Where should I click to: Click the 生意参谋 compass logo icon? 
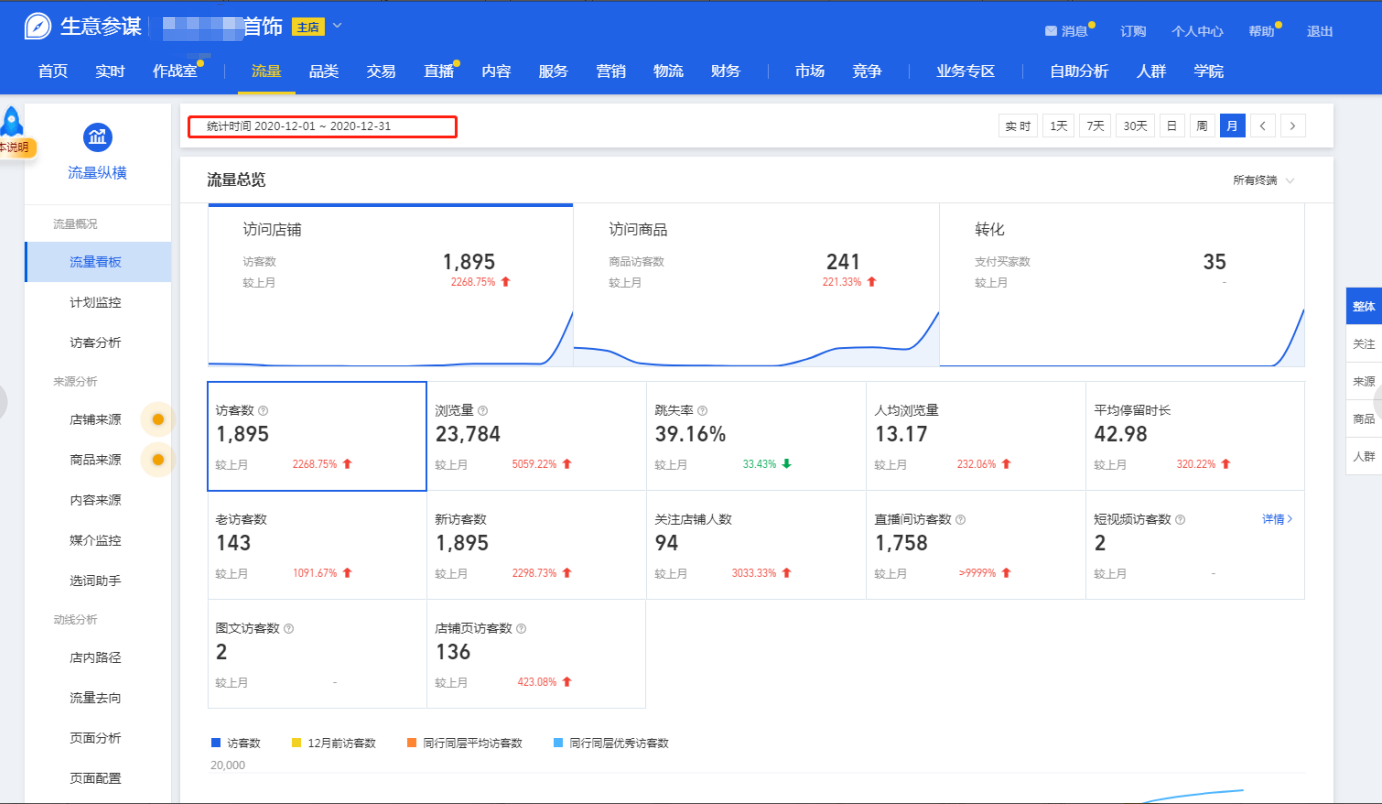click(38, 27)
